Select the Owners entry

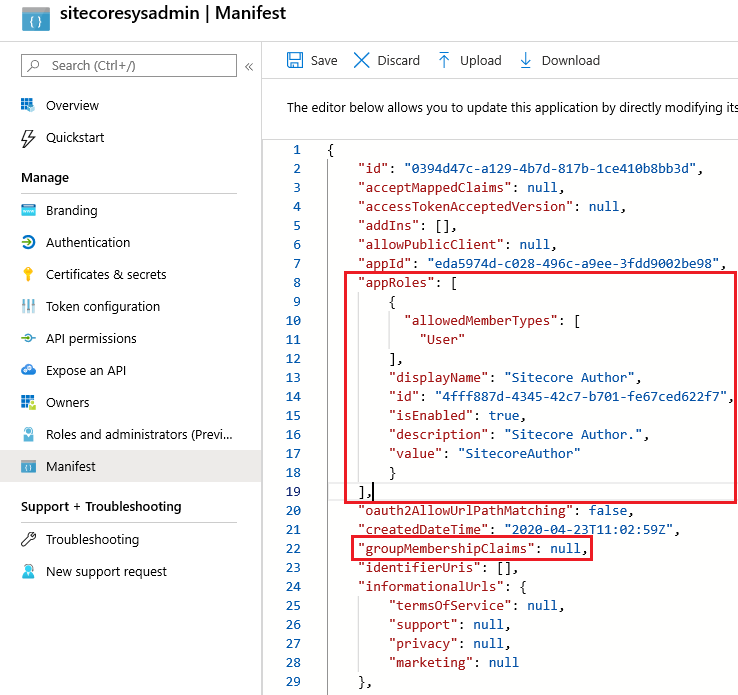click(x=67, y=402)
